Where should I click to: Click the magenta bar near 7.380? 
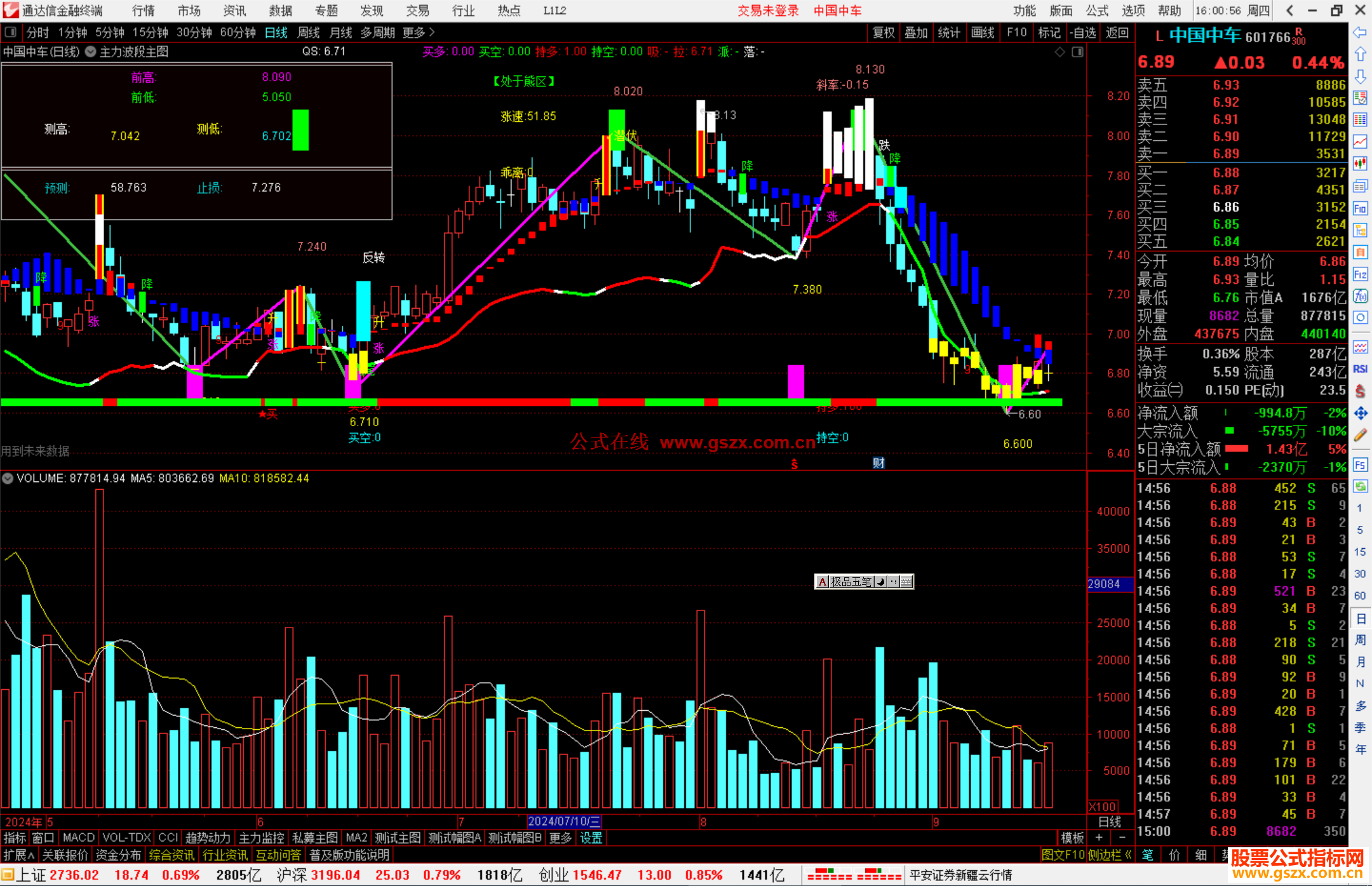coord(796,381)
